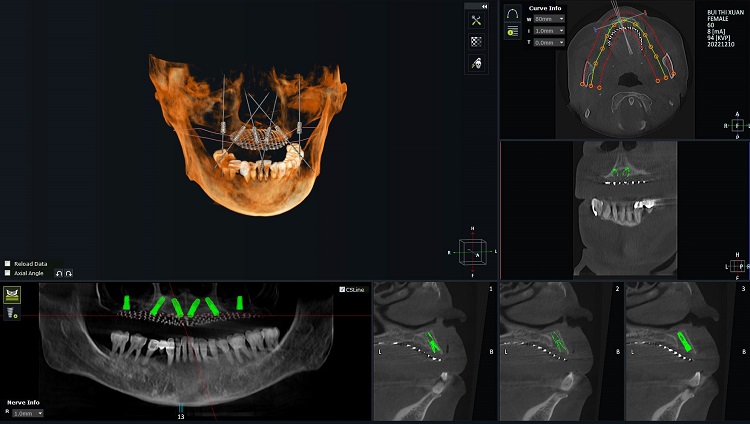
Task: Collapse the tool panel with the double-arrow
Action: pos(484,6)
